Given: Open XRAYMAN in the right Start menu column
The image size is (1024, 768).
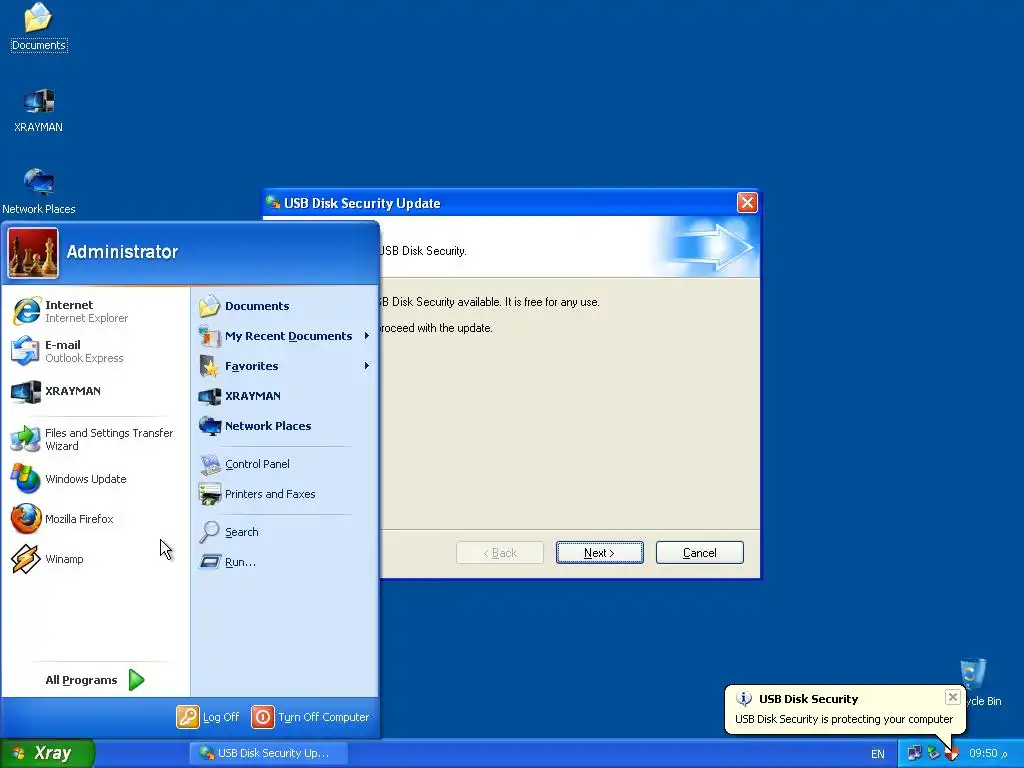Looking at the screenshot, I should click(x=285, y=396).
